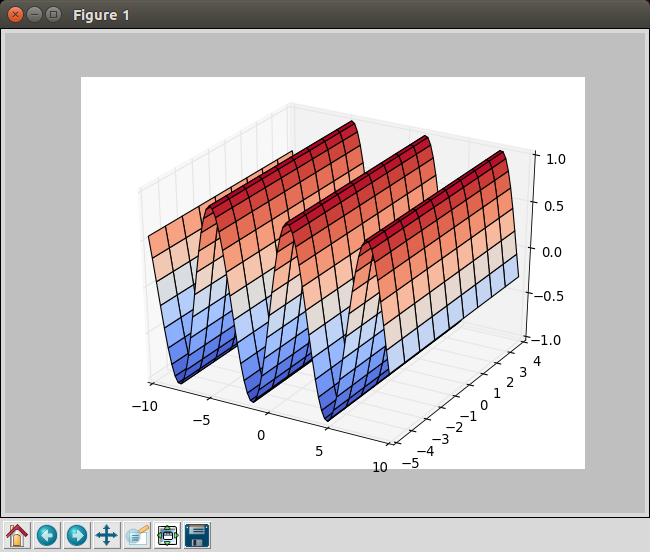Click the 1.0 tick label on the z-axis
The image size is (650, 552).
[555, 159]
